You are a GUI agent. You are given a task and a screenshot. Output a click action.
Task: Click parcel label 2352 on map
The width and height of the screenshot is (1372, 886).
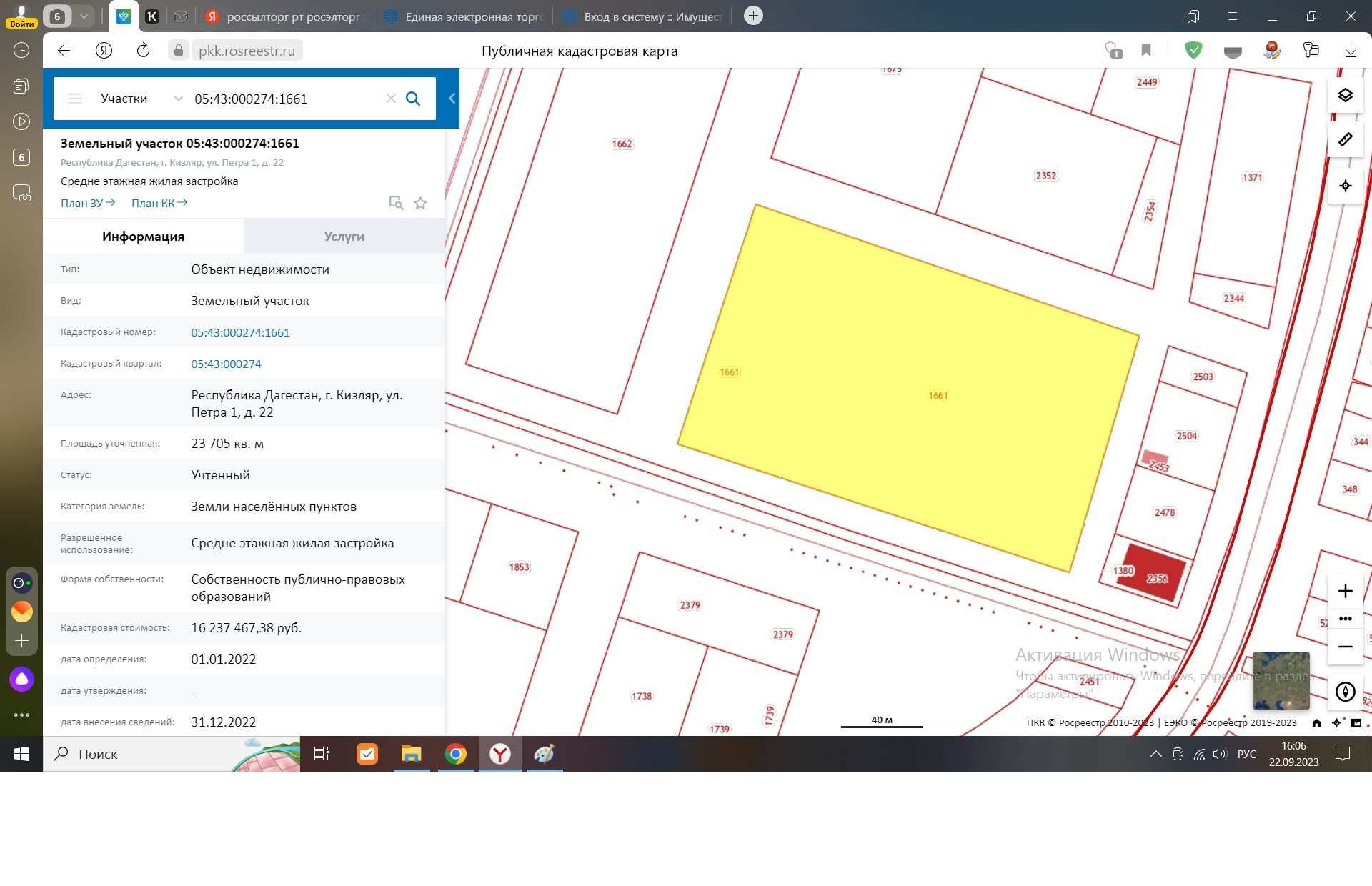click(1045, 176)
